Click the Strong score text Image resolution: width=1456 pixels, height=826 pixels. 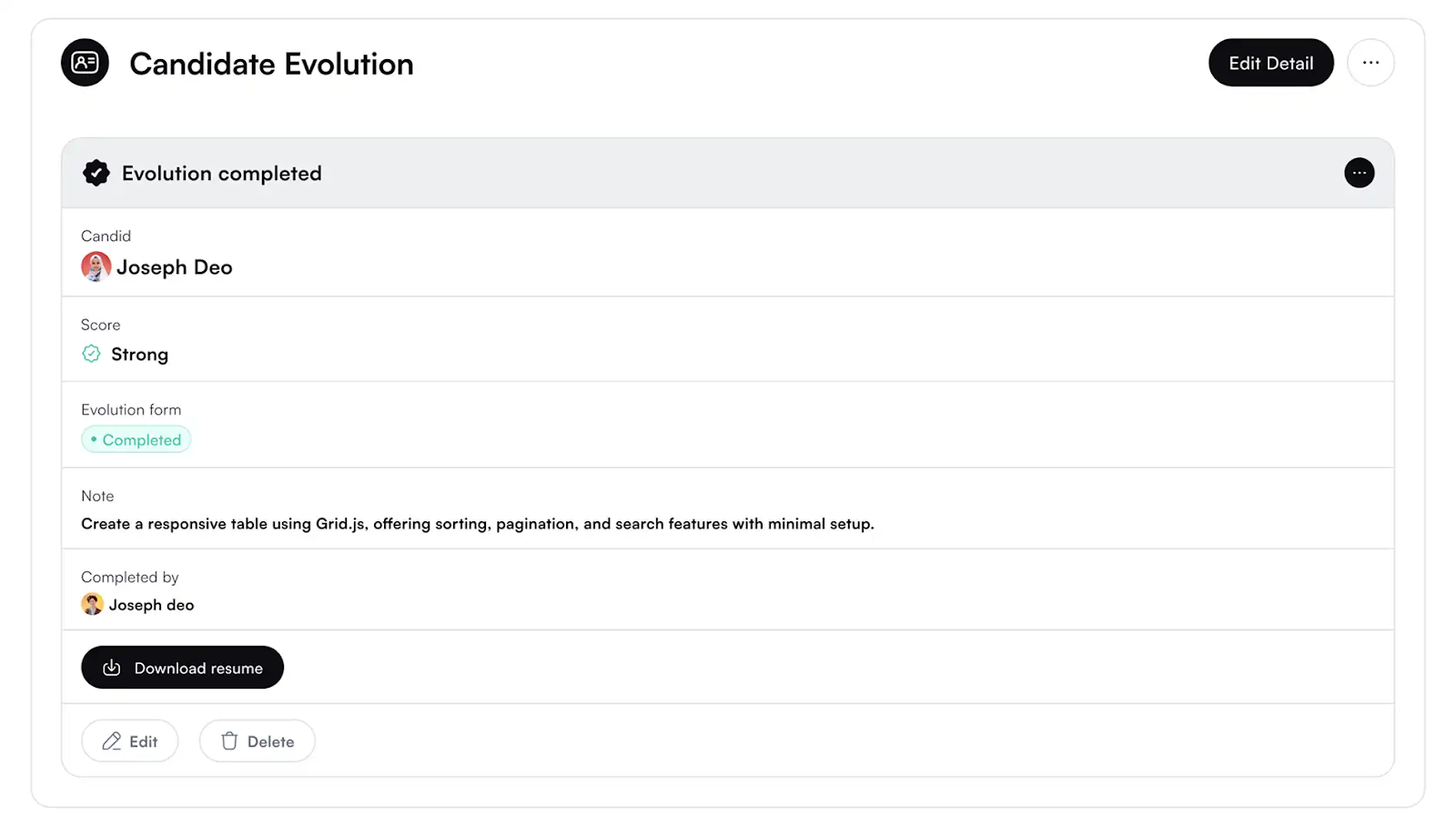139,355
